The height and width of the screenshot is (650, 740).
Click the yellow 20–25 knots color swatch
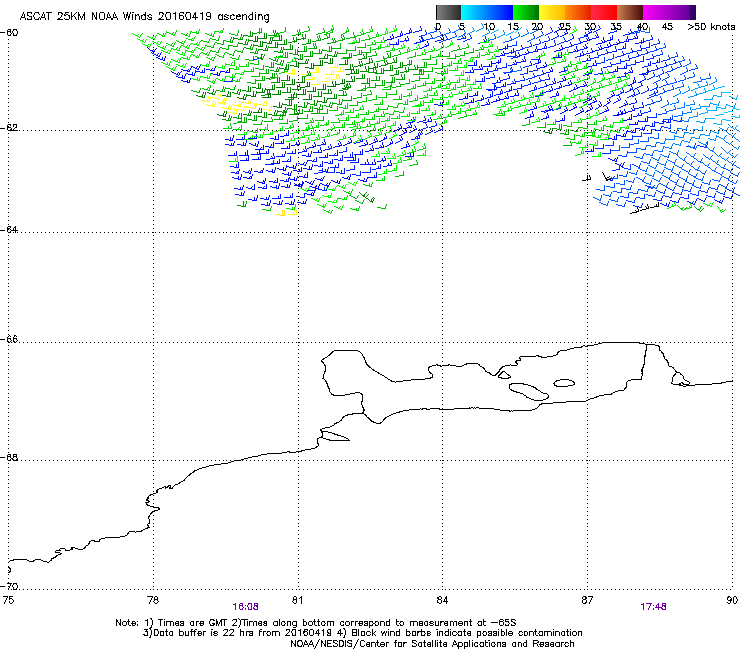[x=552, y=12]
